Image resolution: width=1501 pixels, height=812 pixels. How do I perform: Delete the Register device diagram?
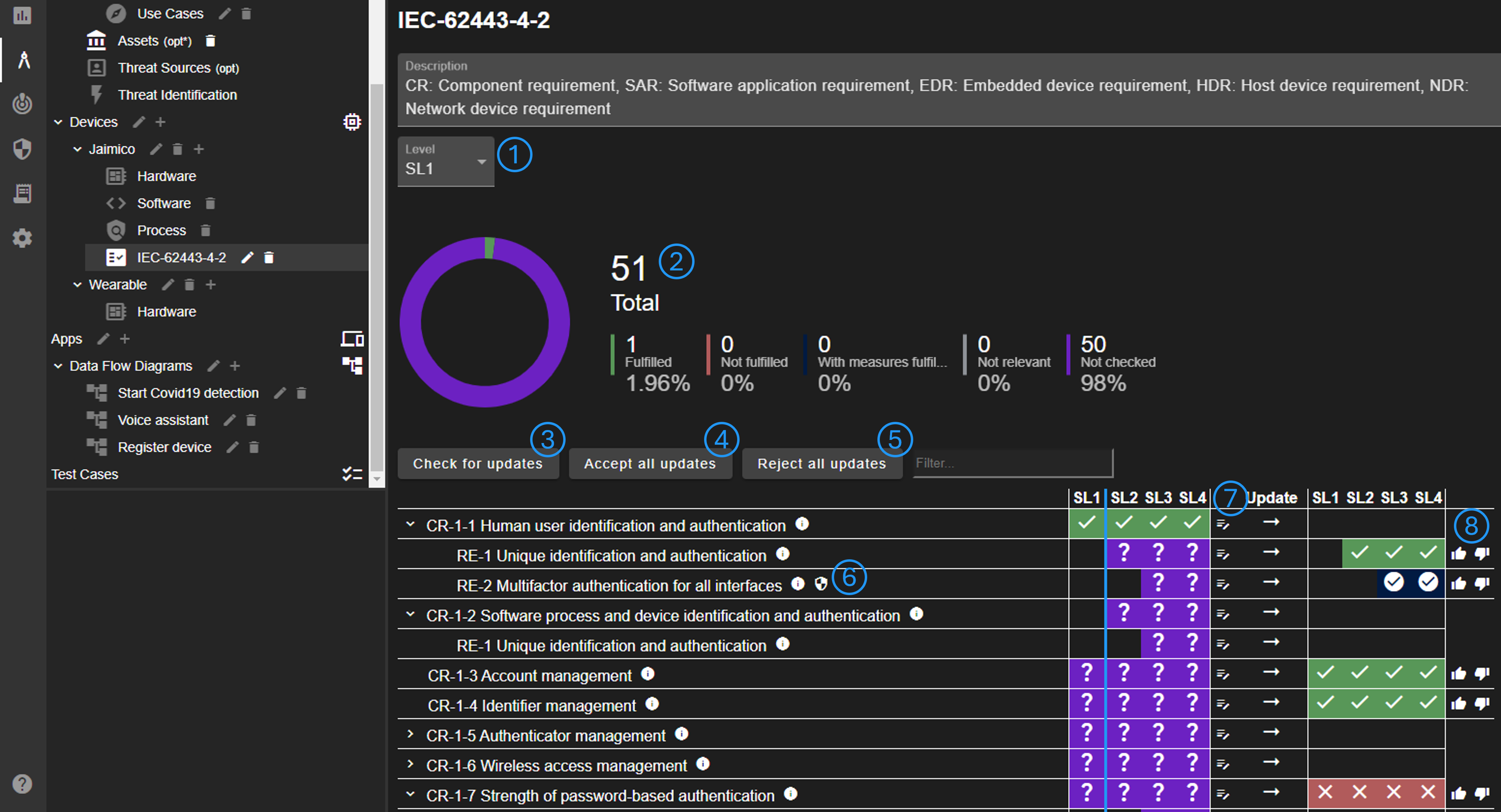(x=253, y=447)
